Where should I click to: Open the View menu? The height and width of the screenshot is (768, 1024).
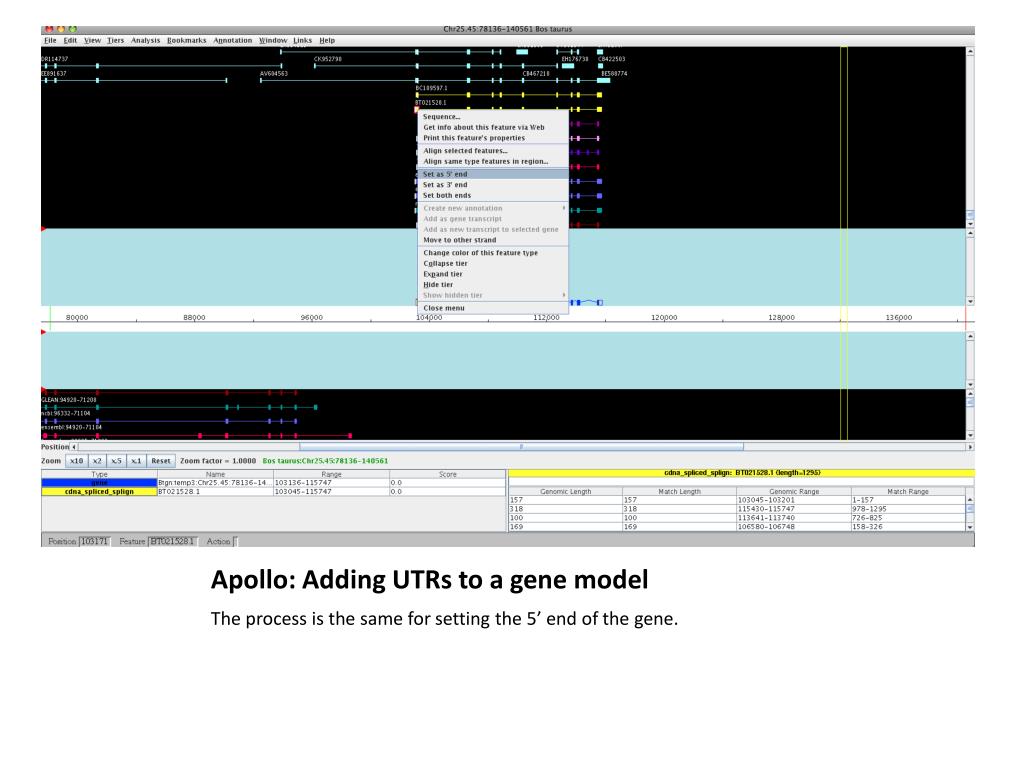point(92,40)
